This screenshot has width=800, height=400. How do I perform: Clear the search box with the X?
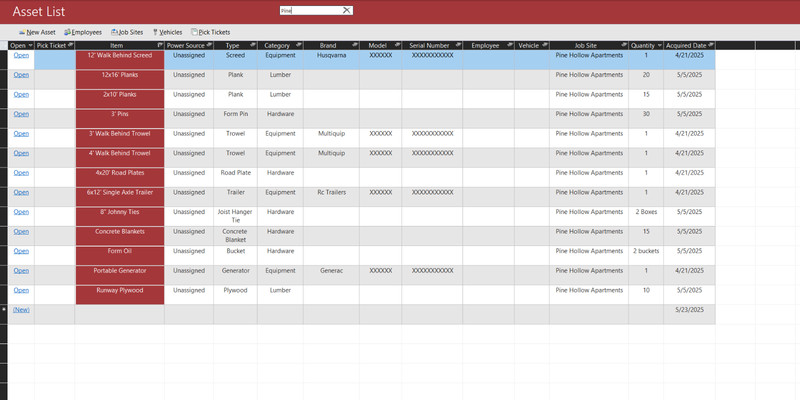(x=346, y=10)
